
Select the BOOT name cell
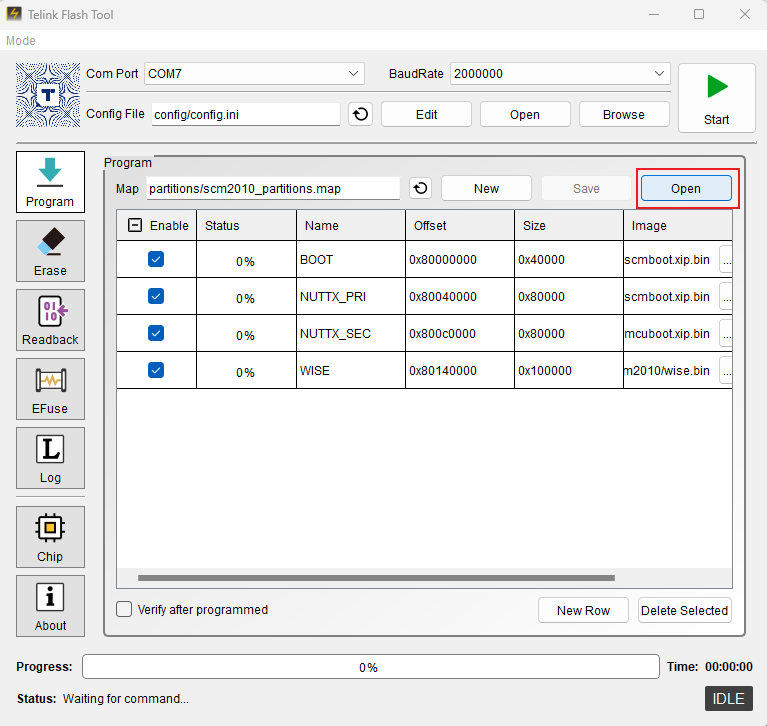tap(351, 259)
